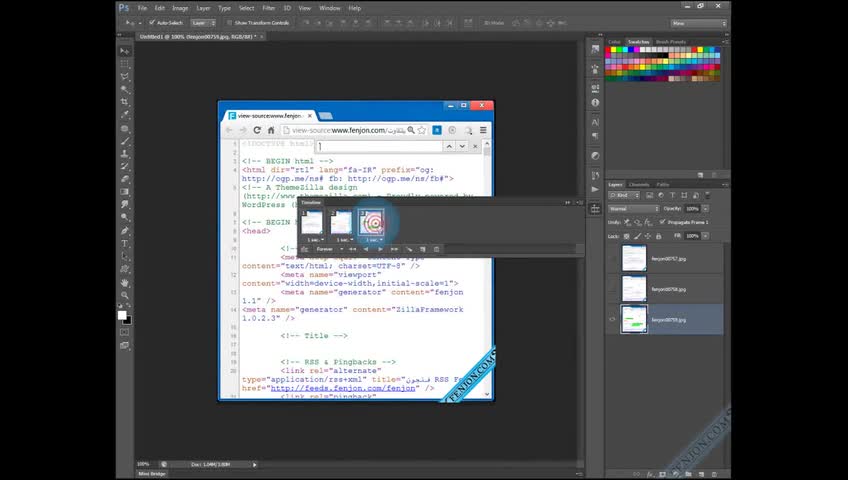848x480 pixels.
Task: Convert to video timeline icon
Action: [304, 249]
